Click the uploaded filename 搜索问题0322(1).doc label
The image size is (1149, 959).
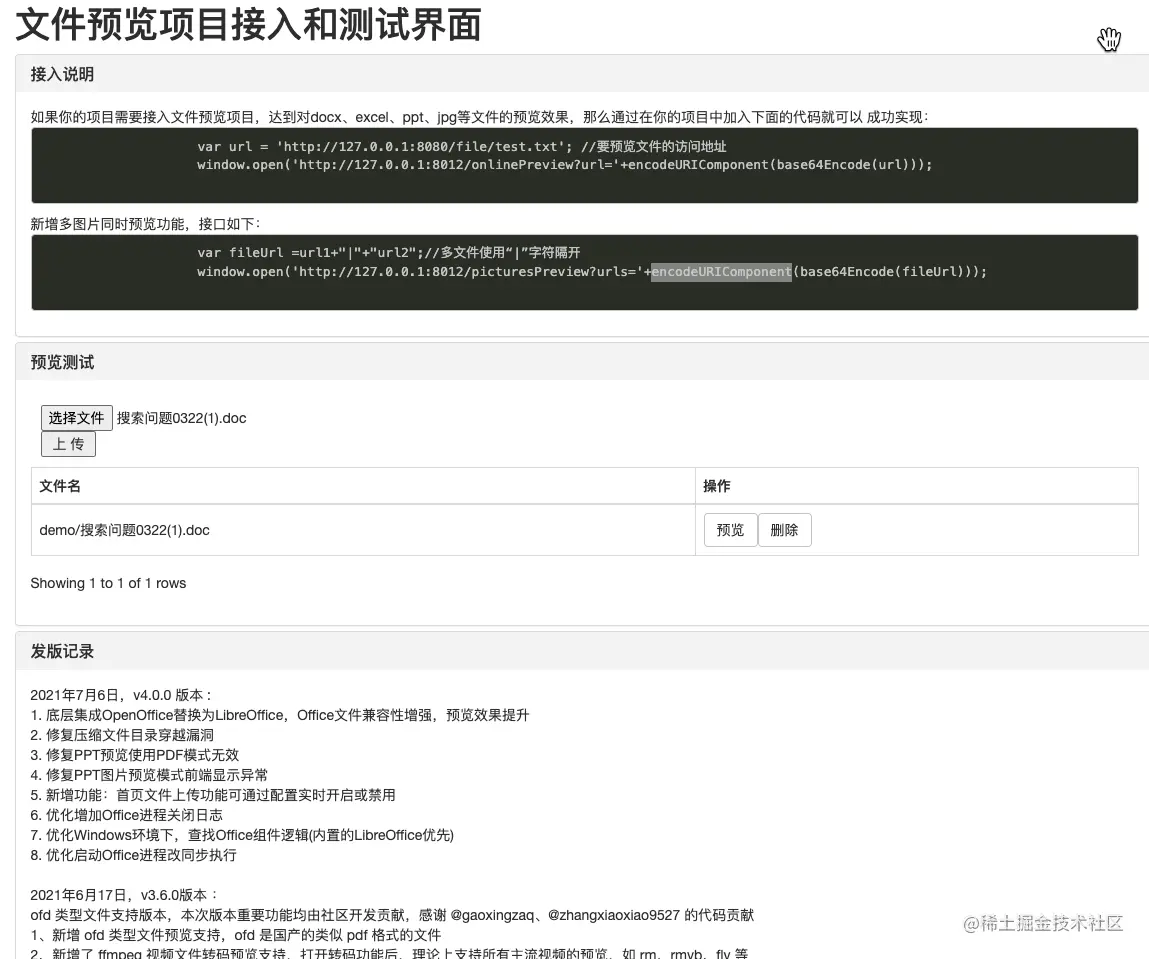181,418
